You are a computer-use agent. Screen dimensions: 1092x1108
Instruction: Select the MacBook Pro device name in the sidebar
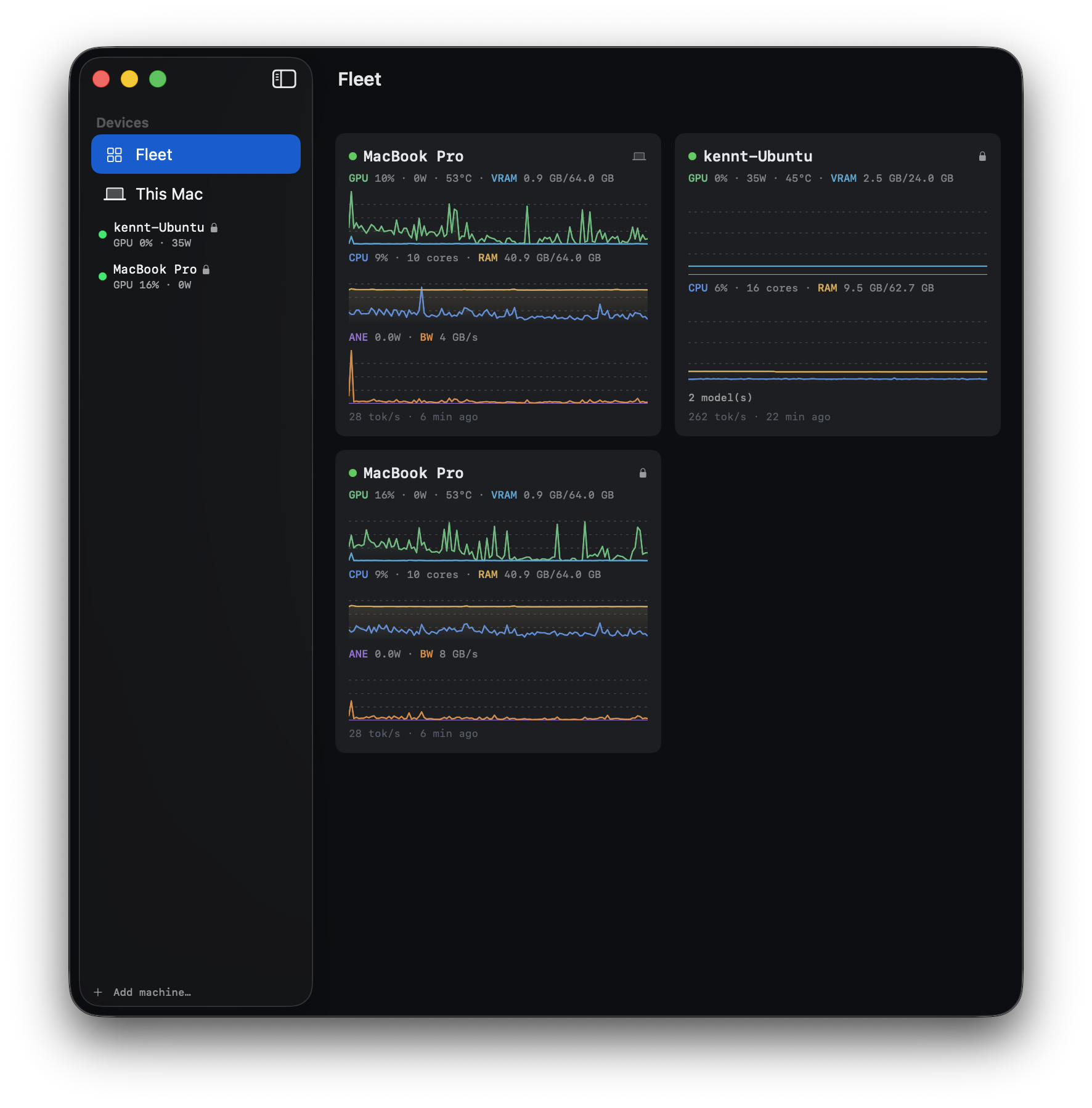(x=155, y=269)
